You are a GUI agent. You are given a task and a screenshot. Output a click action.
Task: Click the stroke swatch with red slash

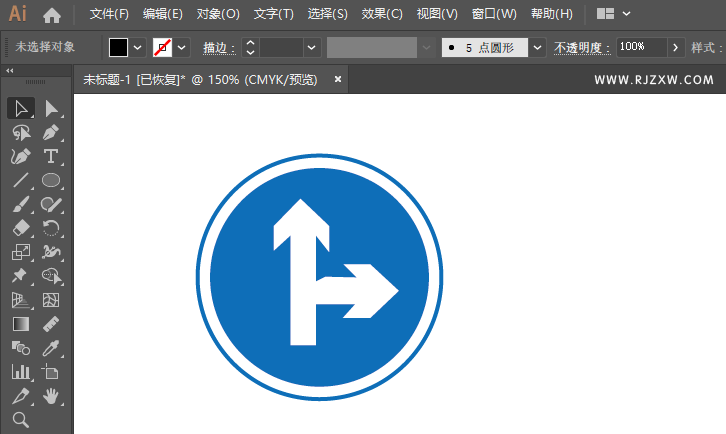(163, 47)
